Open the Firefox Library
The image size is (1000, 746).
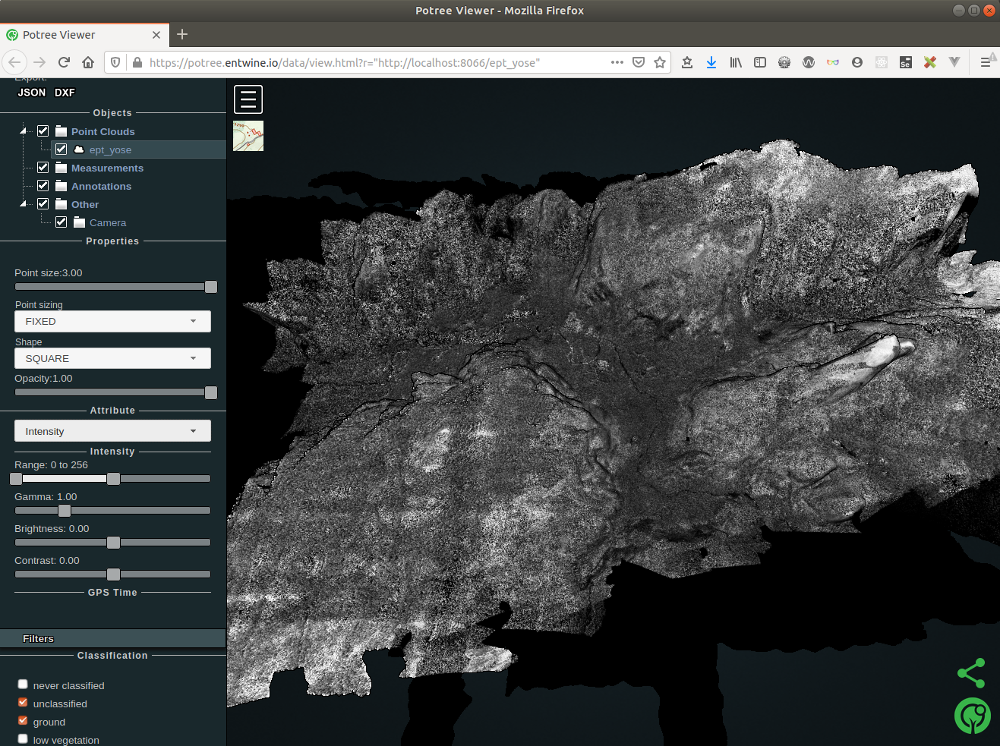[x=736, y=62]
